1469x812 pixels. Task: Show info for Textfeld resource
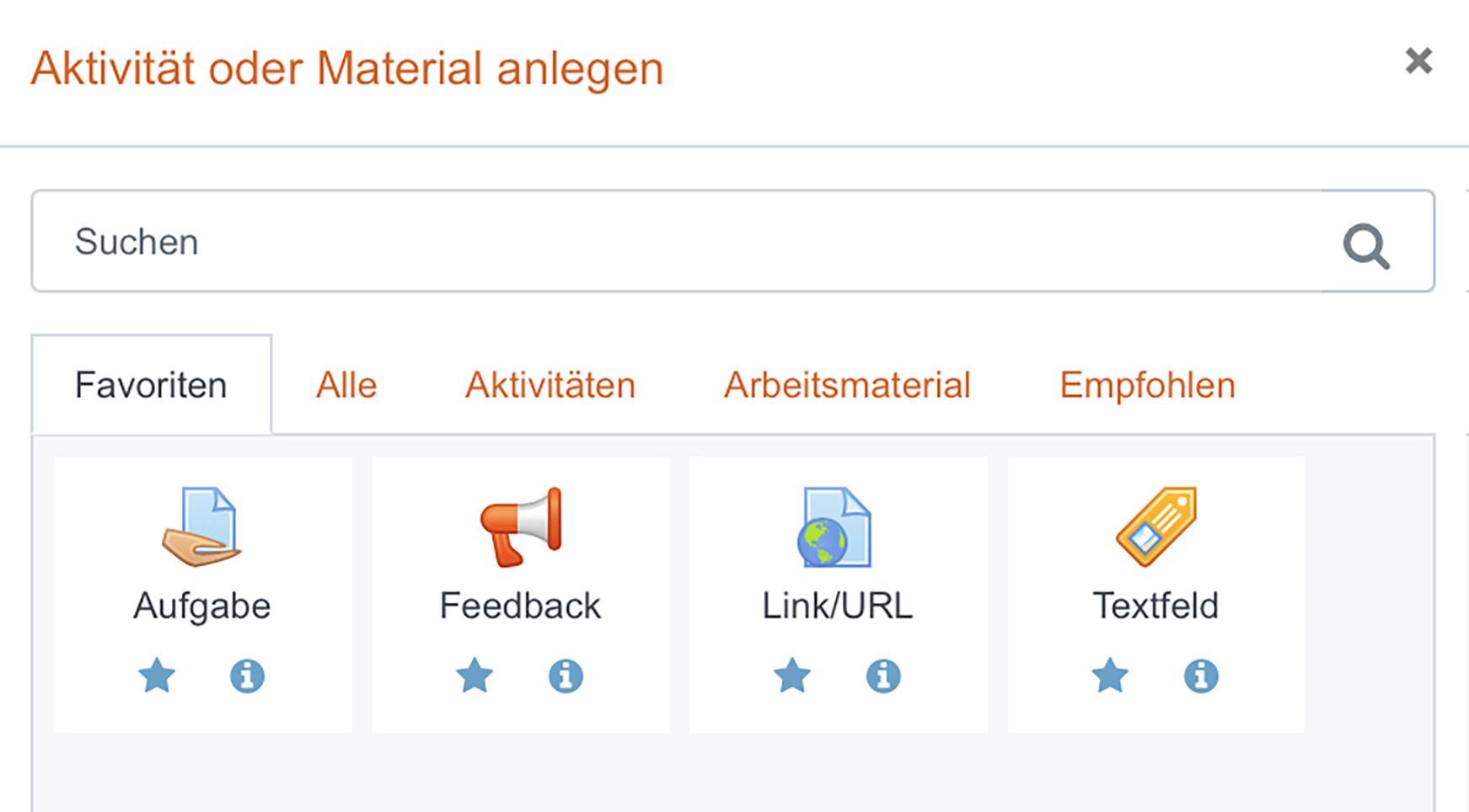click(x=1201, y=676)
